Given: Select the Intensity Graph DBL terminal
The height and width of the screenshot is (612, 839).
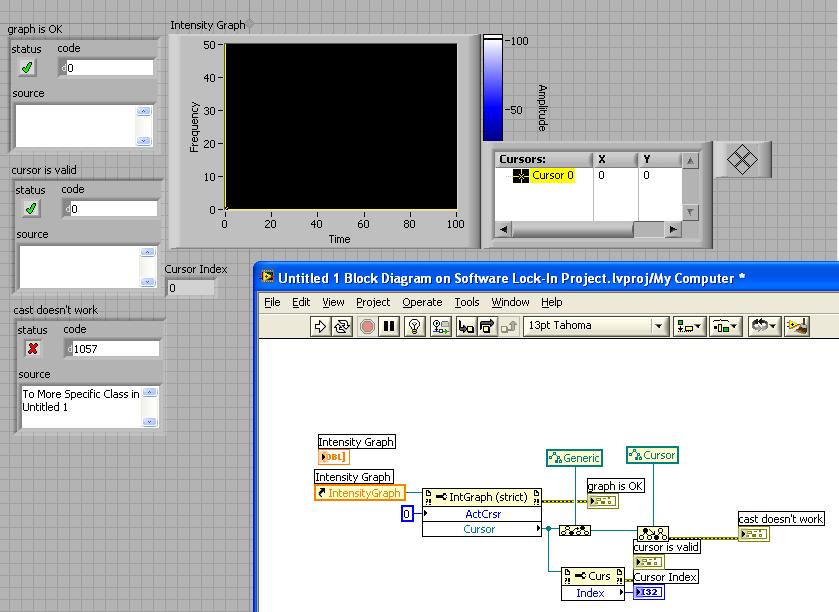Looking at the screenshot, I should pos(334,457).
